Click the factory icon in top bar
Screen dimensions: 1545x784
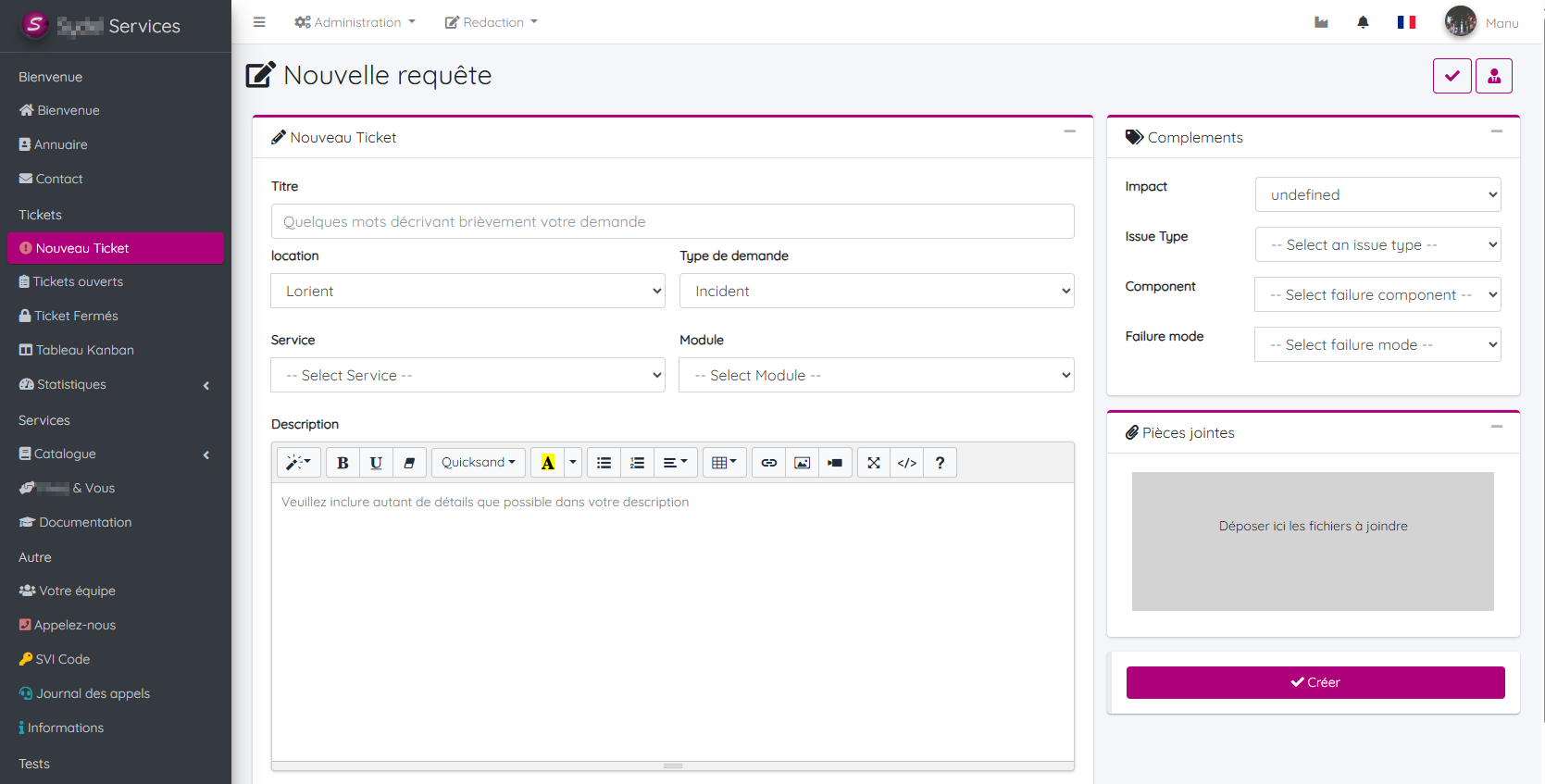tap(1321, 22)
